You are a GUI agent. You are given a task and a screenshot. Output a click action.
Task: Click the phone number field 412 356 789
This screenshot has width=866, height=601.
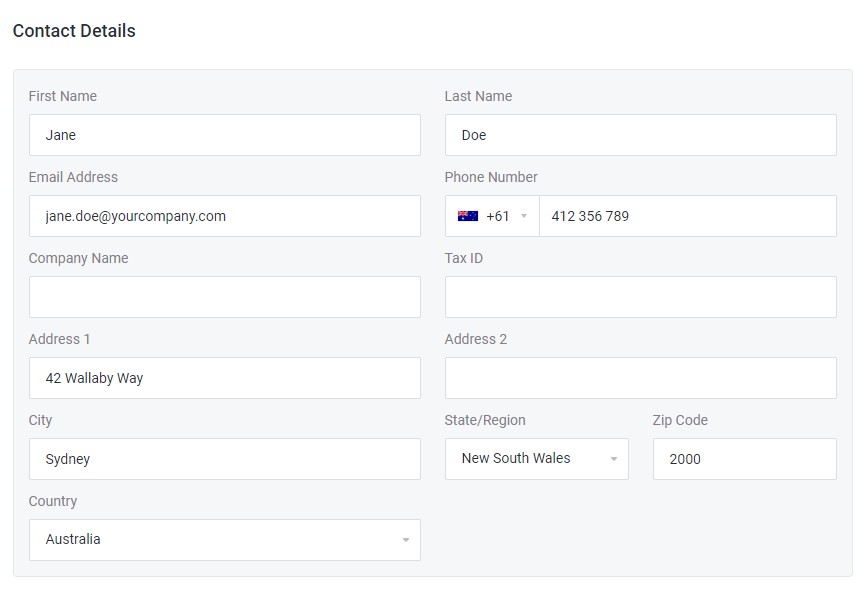click(x=687, y=216)
